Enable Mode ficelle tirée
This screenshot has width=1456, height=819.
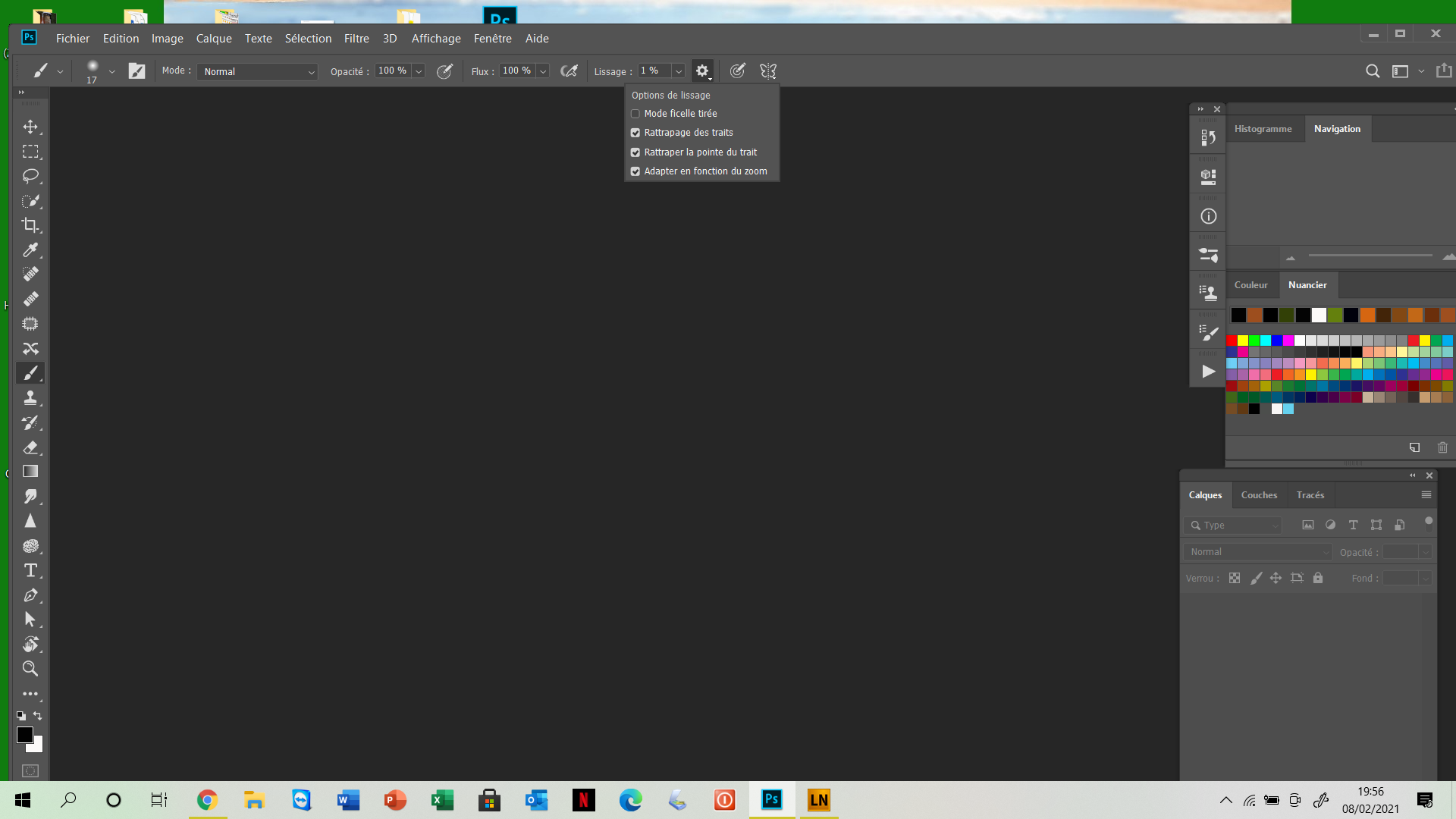(x=635, y=113)
